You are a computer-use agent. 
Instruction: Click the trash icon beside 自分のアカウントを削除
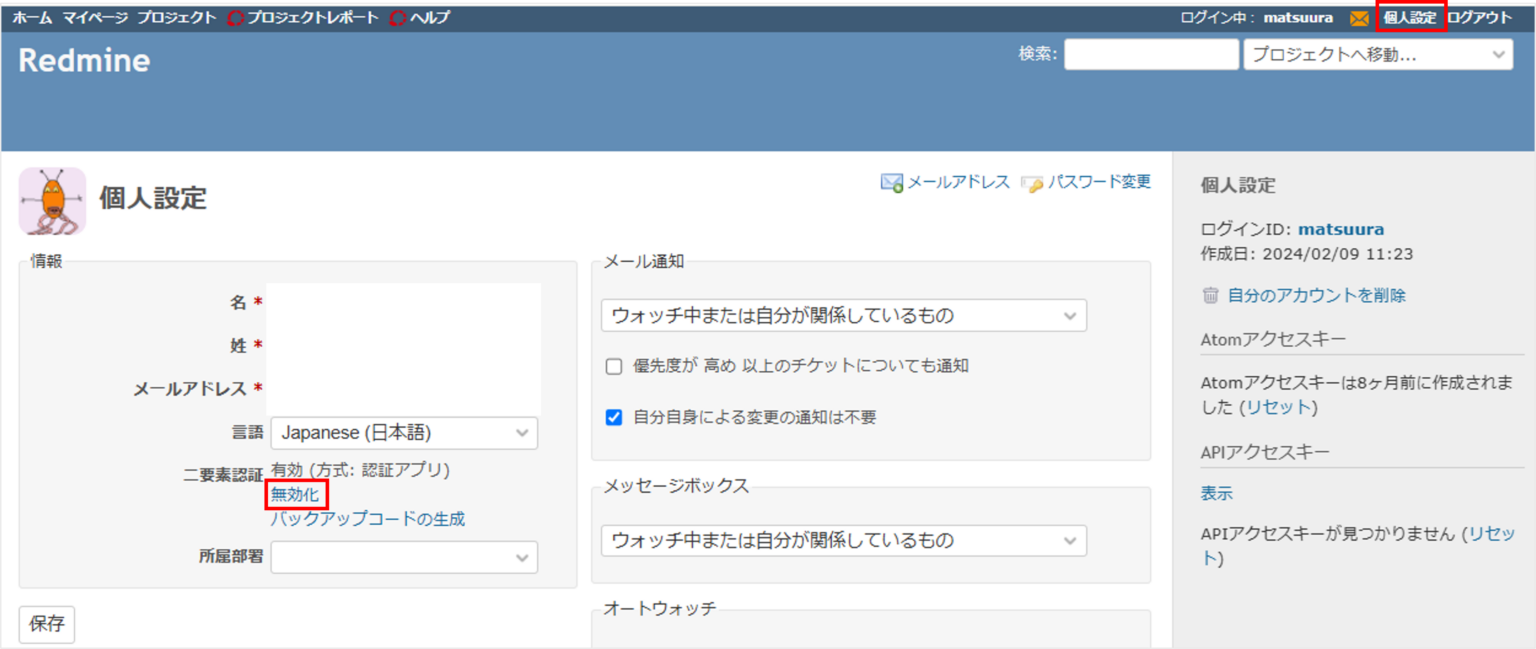click(x=1211, y=295)
